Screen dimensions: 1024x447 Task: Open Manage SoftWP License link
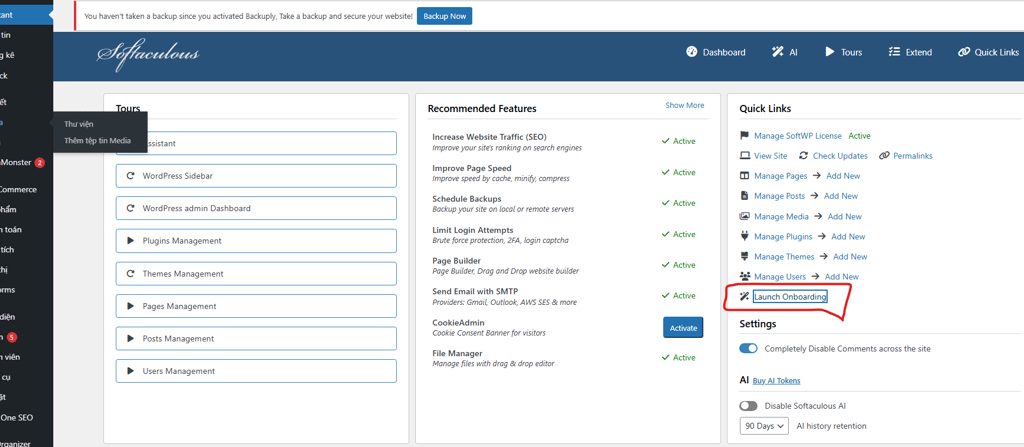point(798,136)
